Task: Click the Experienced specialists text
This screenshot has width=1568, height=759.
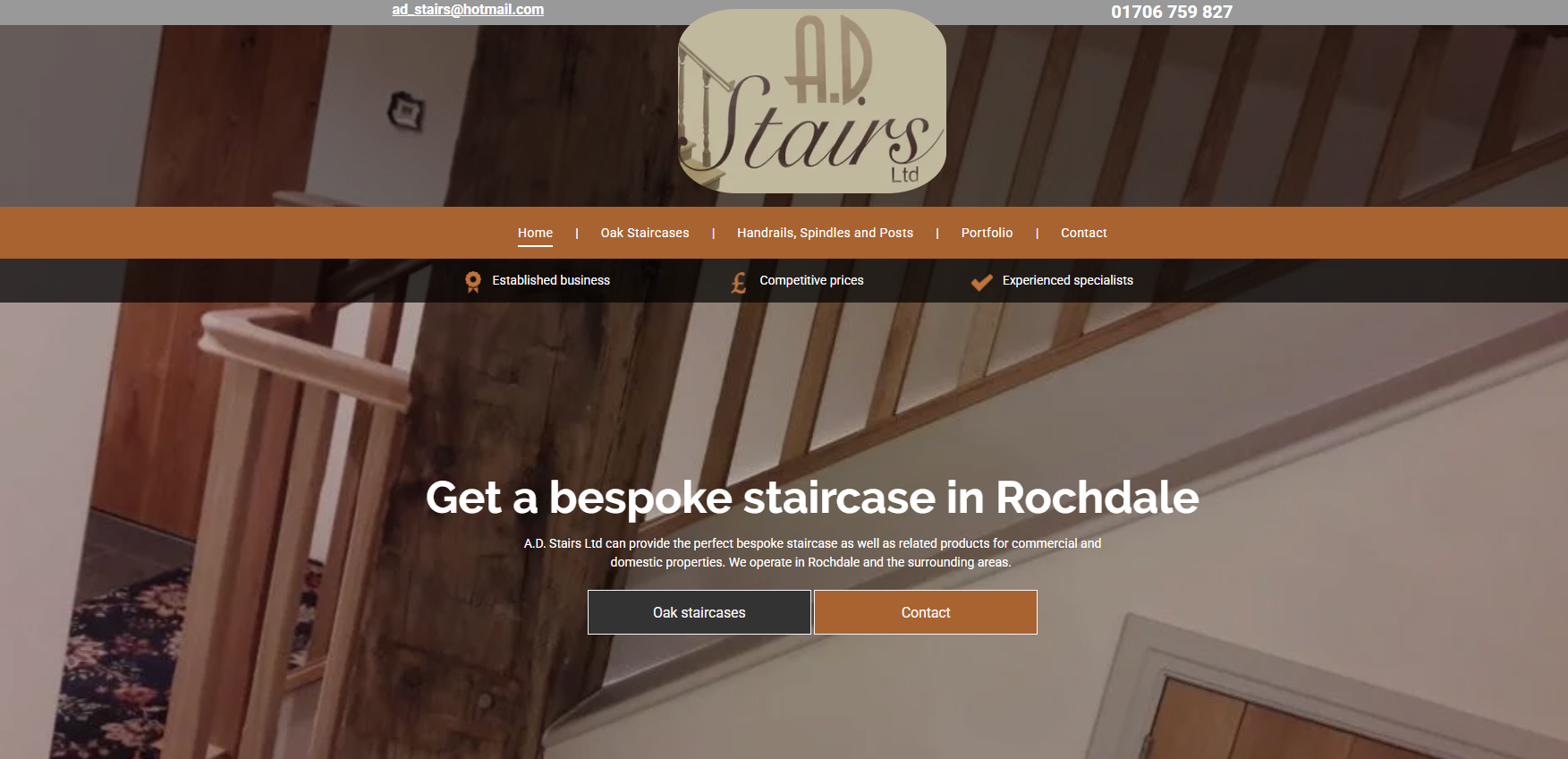Action: (x=1068, y=280)
